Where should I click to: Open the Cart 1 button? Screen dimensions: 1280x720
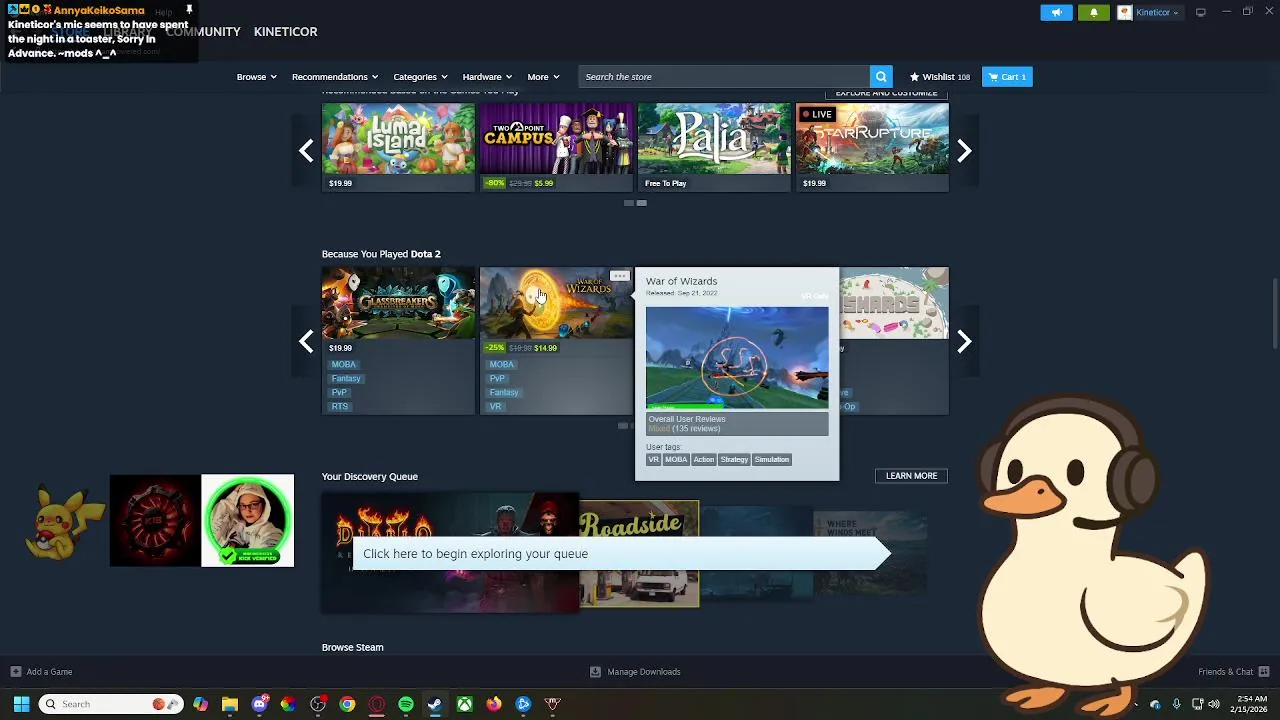1007,77
